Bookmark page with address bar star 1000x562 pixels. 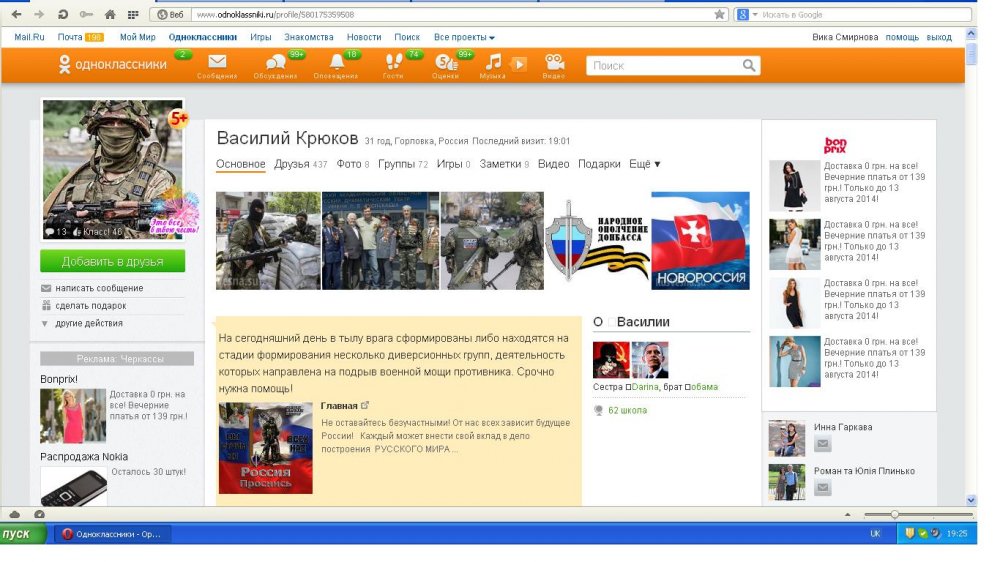(x=719, y=15)
